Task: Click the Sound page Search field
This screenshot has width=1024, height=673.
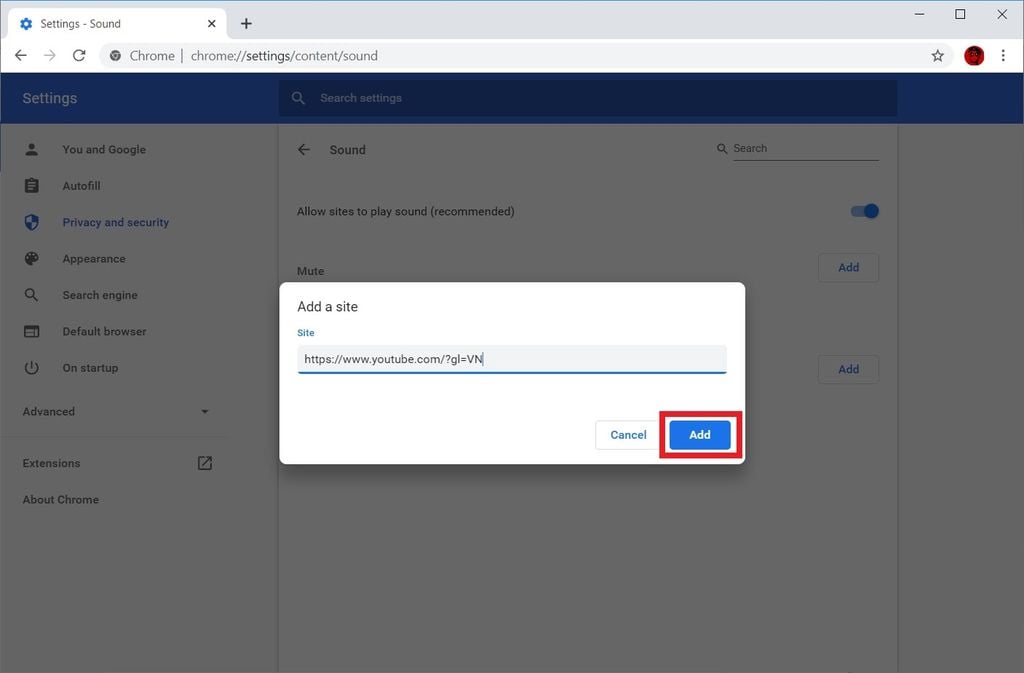Action: pyautogui.click(x=806, y=149)
